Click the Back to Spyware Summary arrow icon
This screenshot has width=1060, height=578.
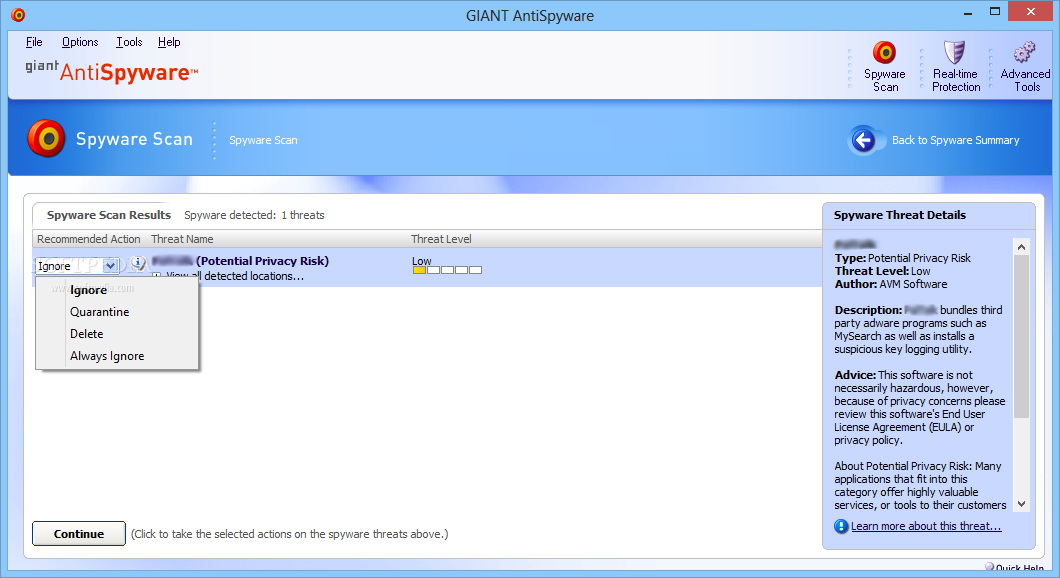863,140
